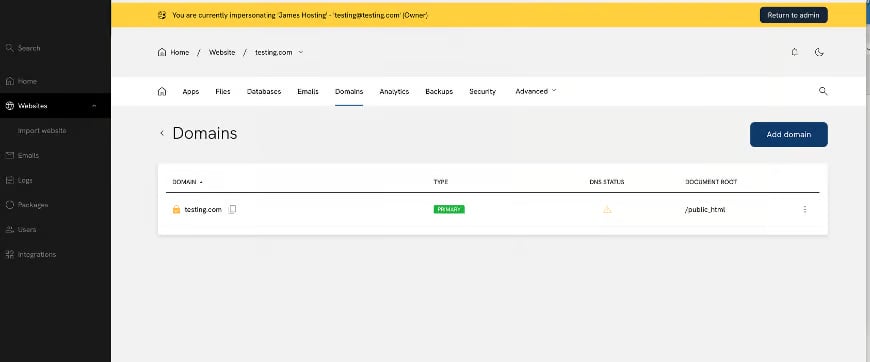Switch to the Files tab
The height and width of the screenshot is (362, 870).
tap(223, 92)
